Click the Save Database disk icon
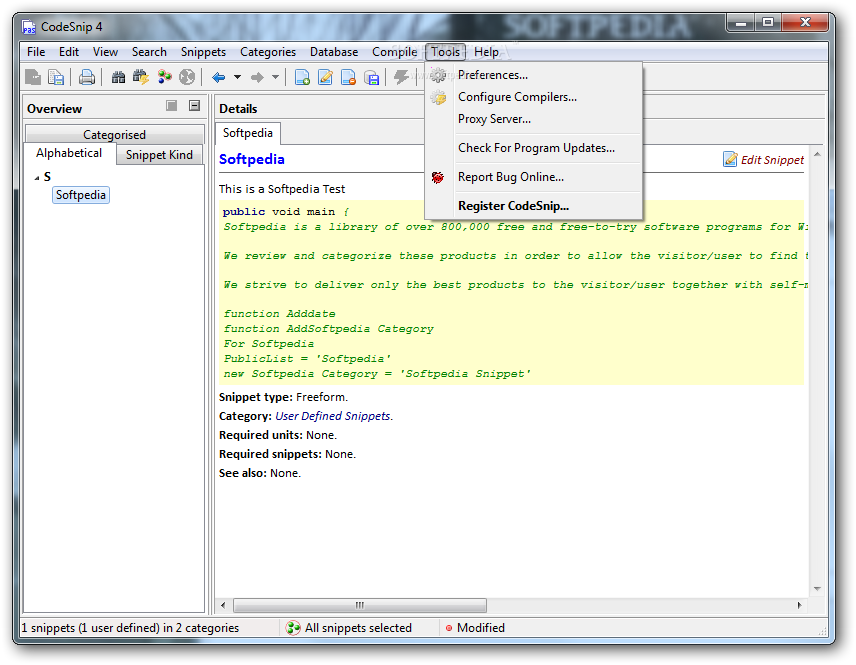 pyautogui.click(x=372, y=77)
